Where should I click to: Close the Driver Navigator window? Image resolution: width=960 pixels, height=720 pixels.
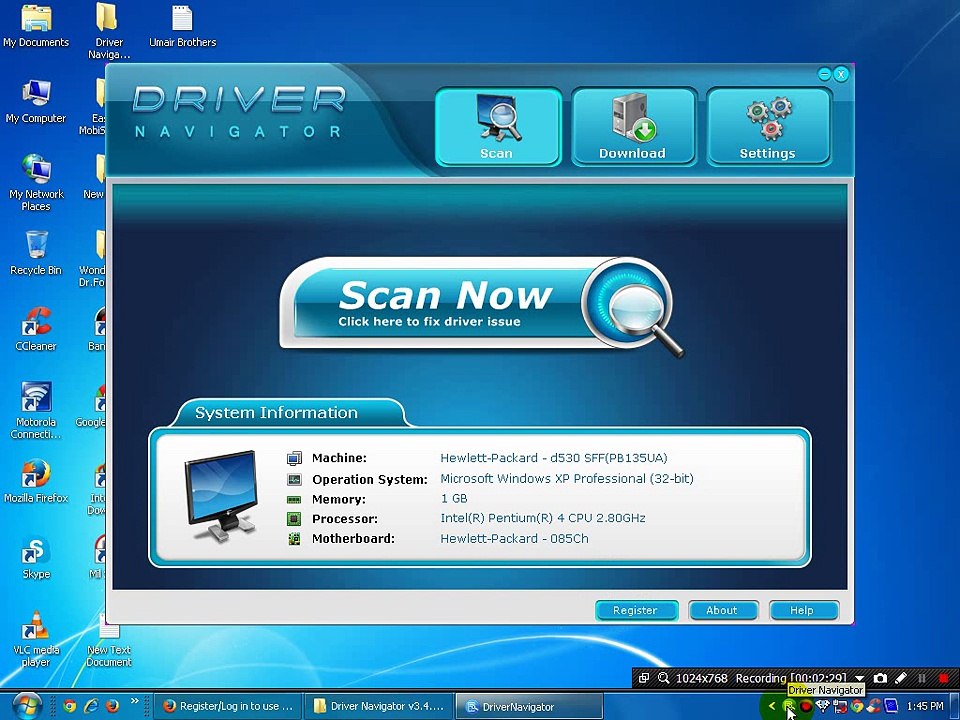tap(841, 75)
